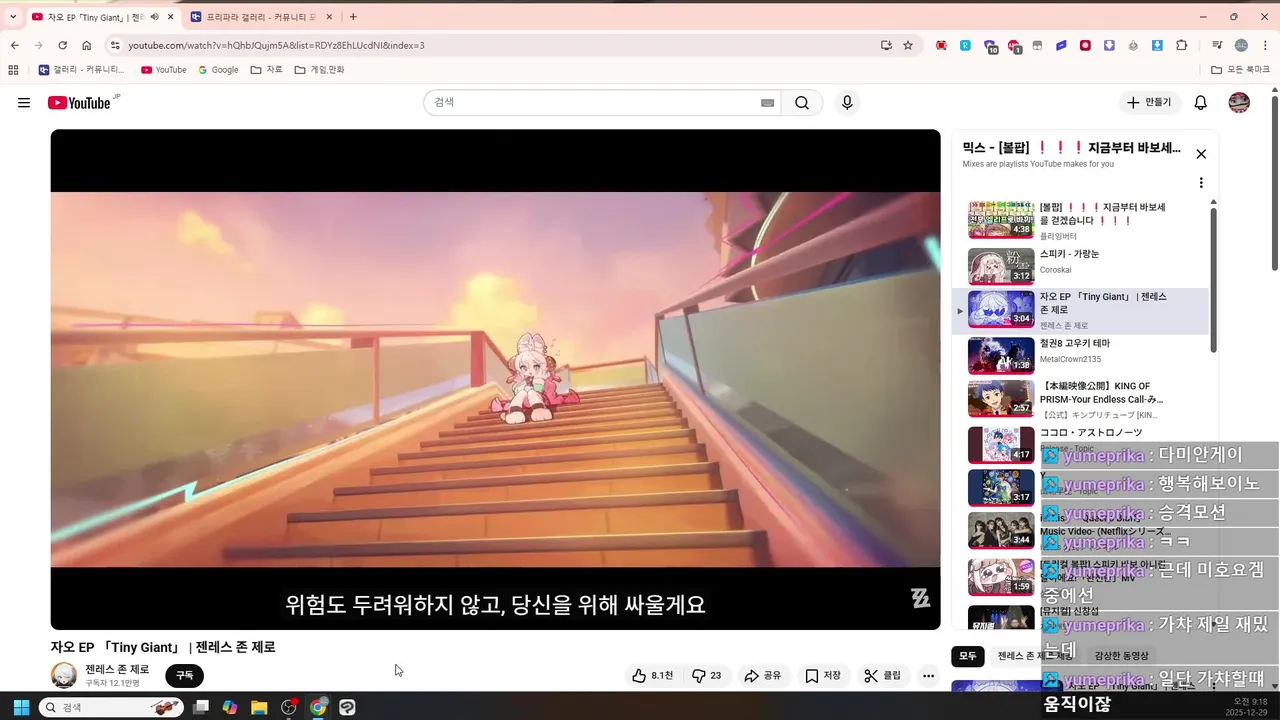Open the more actions ellipsis under the video
Viewport: 1280px width, 720px height.
928,676
